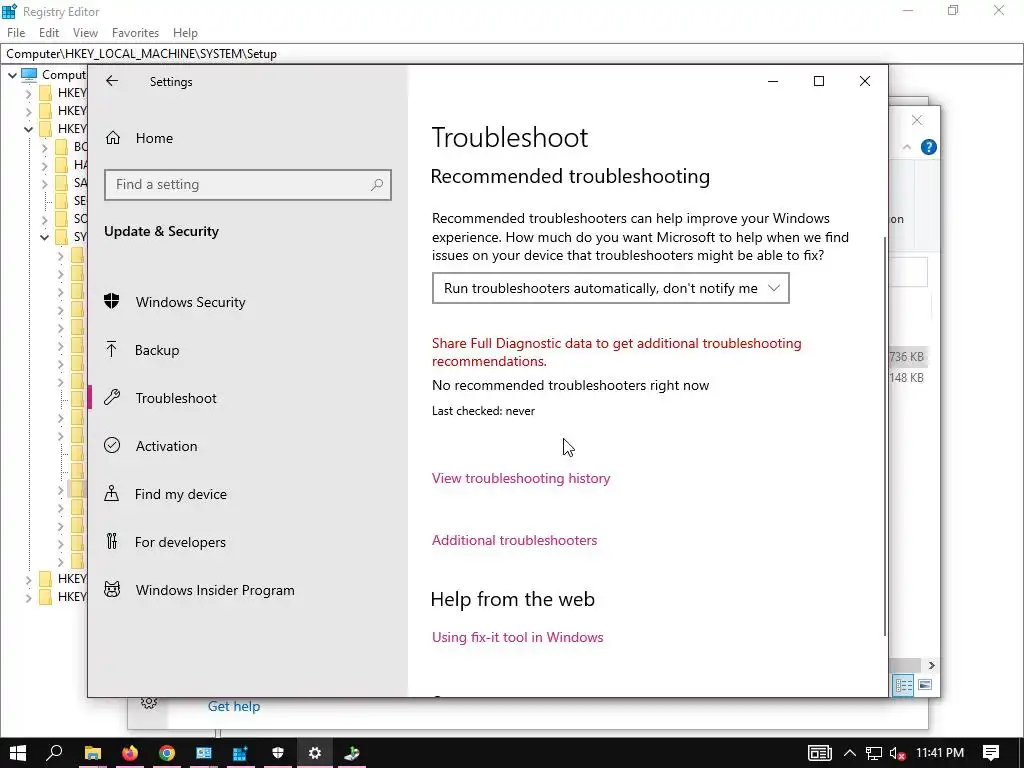This screenshot has width=1024, height=768.
Task: Show hidden tray icons chevron
Action: point(850,753)
